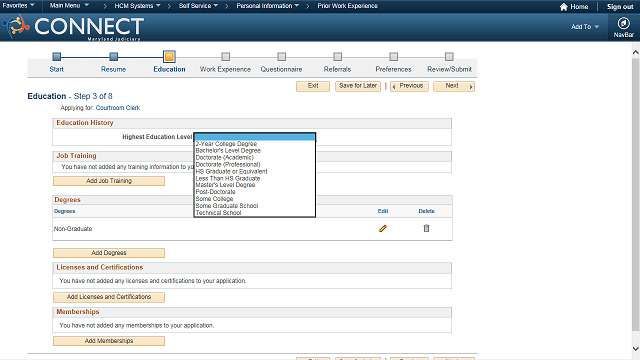Choose Some College option

(255, 199)
